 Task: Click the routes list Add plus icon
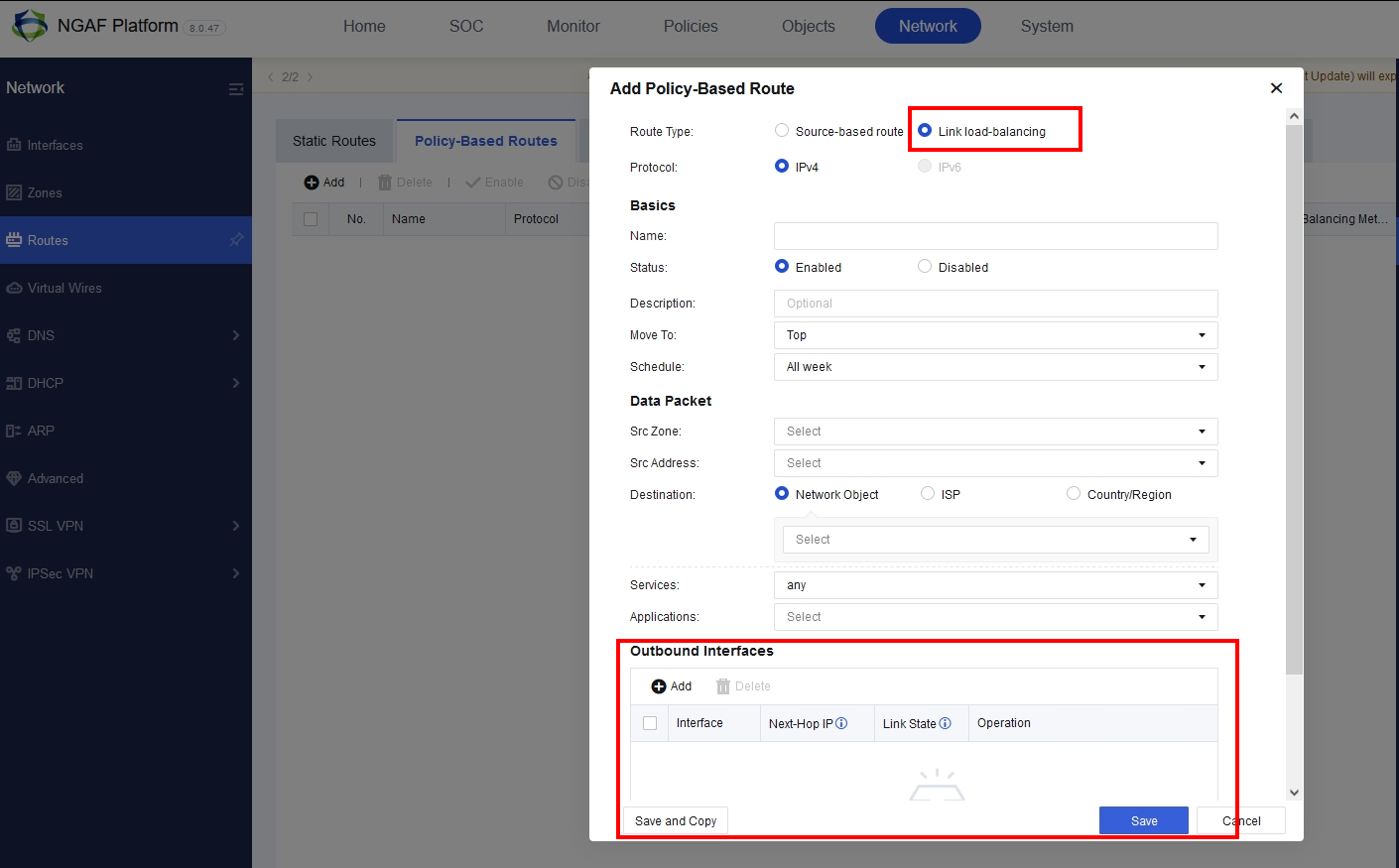(x=312, y=183)
